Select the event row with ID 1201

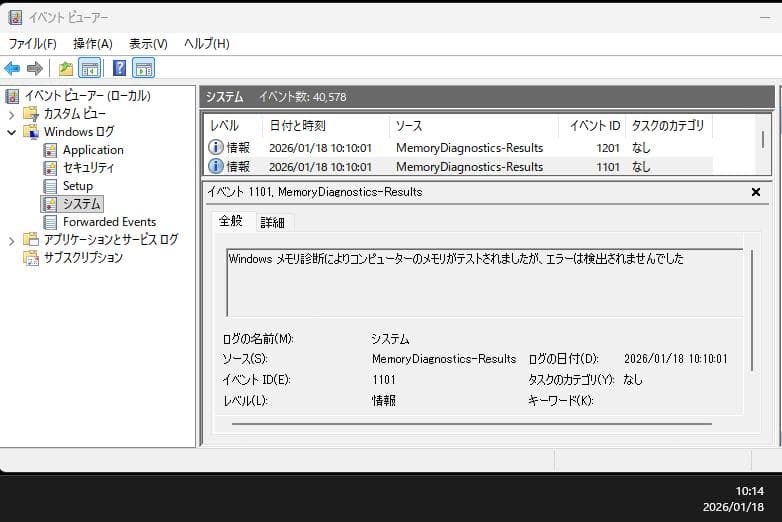point(459,148)
